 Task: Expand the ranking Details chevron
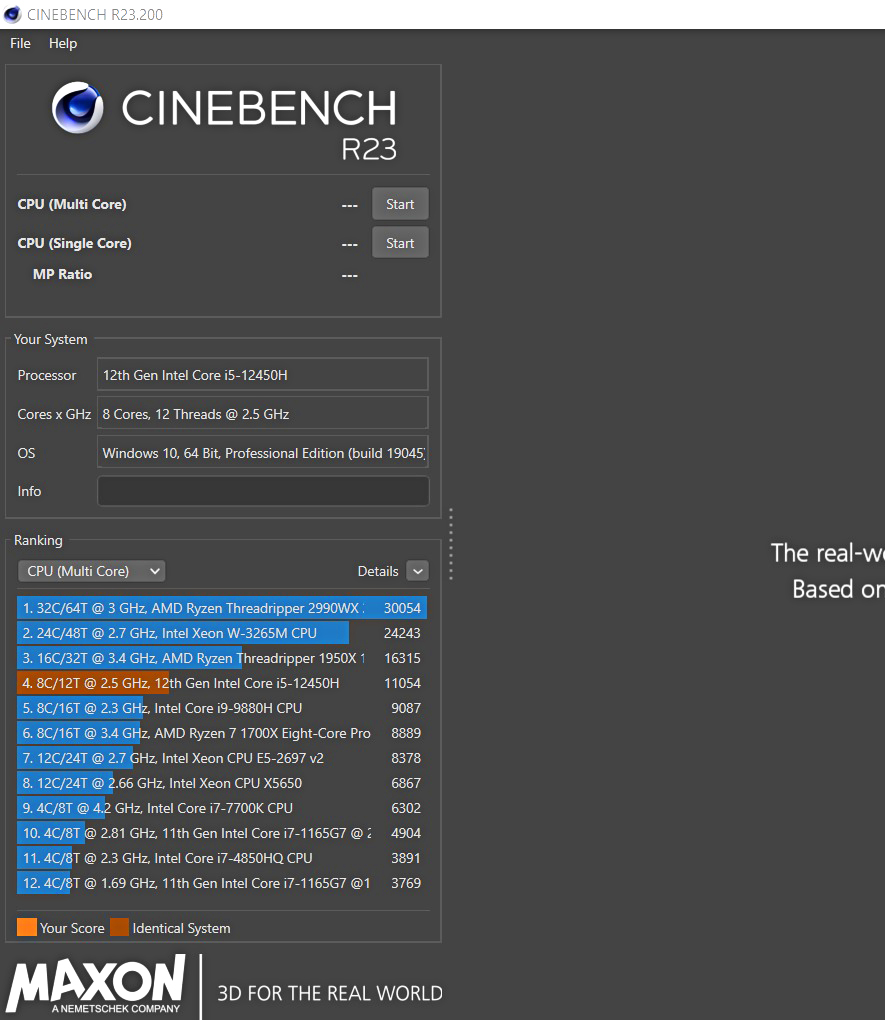tap(418, 571)
